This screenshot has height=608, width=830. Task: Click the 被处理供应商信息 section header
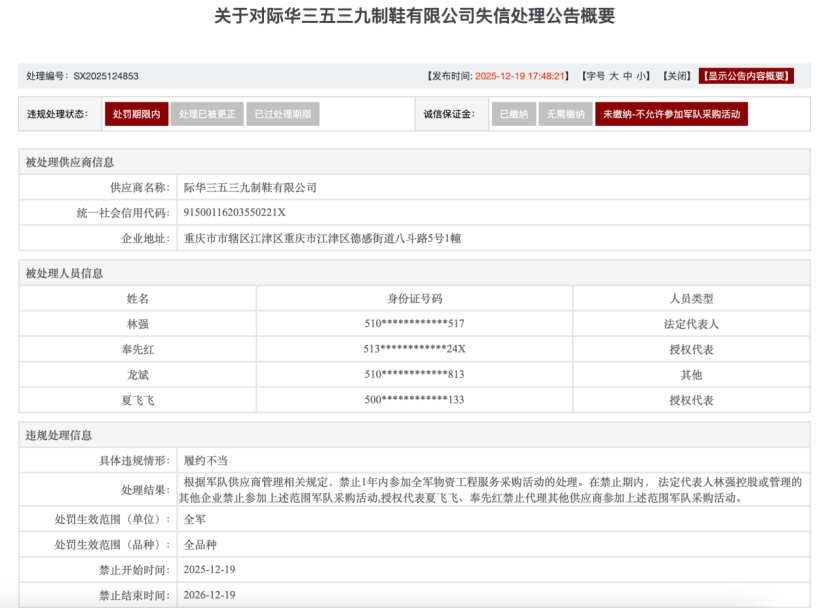point(69,162)
